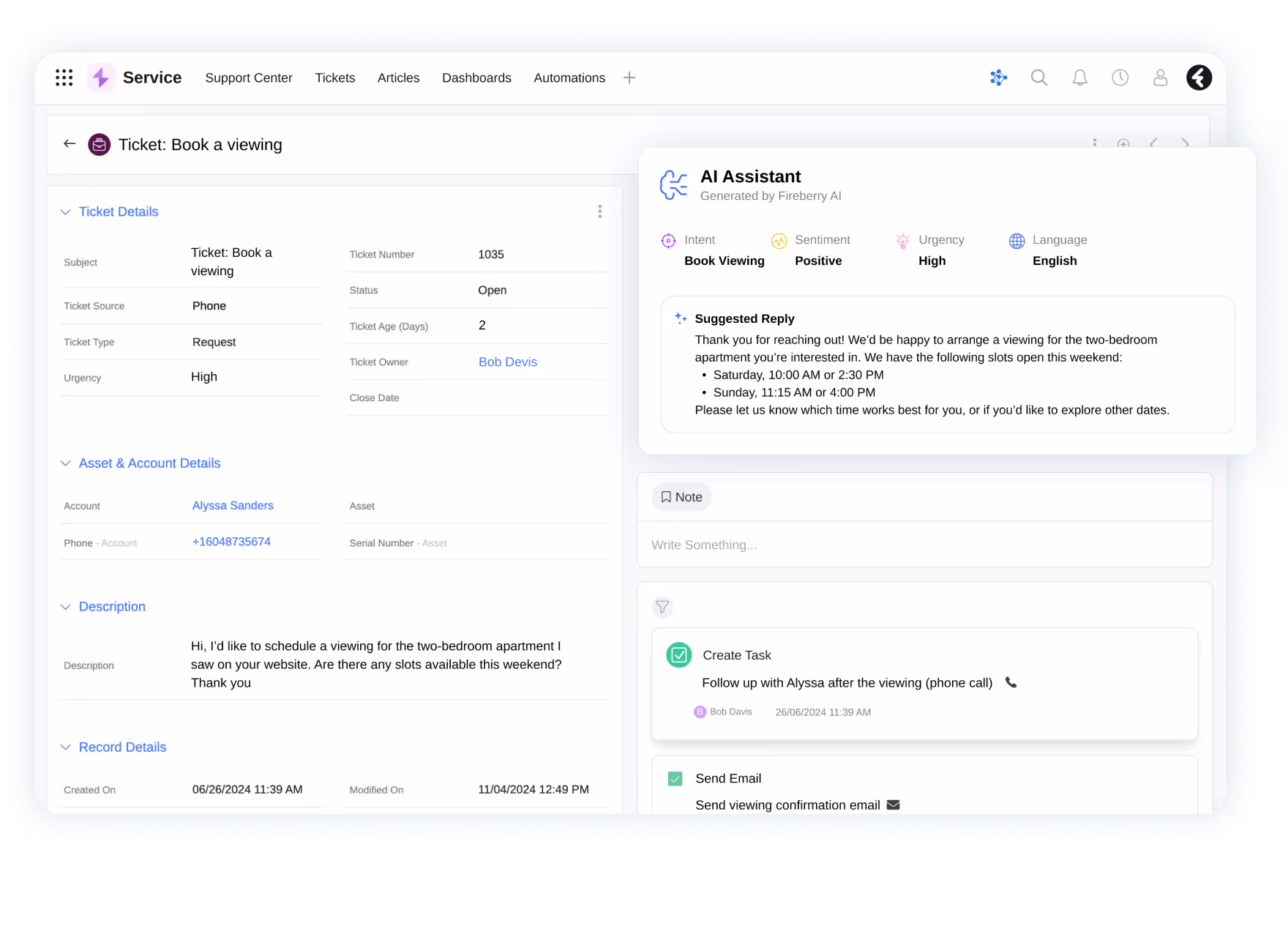Click 'Sunday, 11:15 AM or 4:00 PM'
1288x937 pixels.
coord(794,392)
